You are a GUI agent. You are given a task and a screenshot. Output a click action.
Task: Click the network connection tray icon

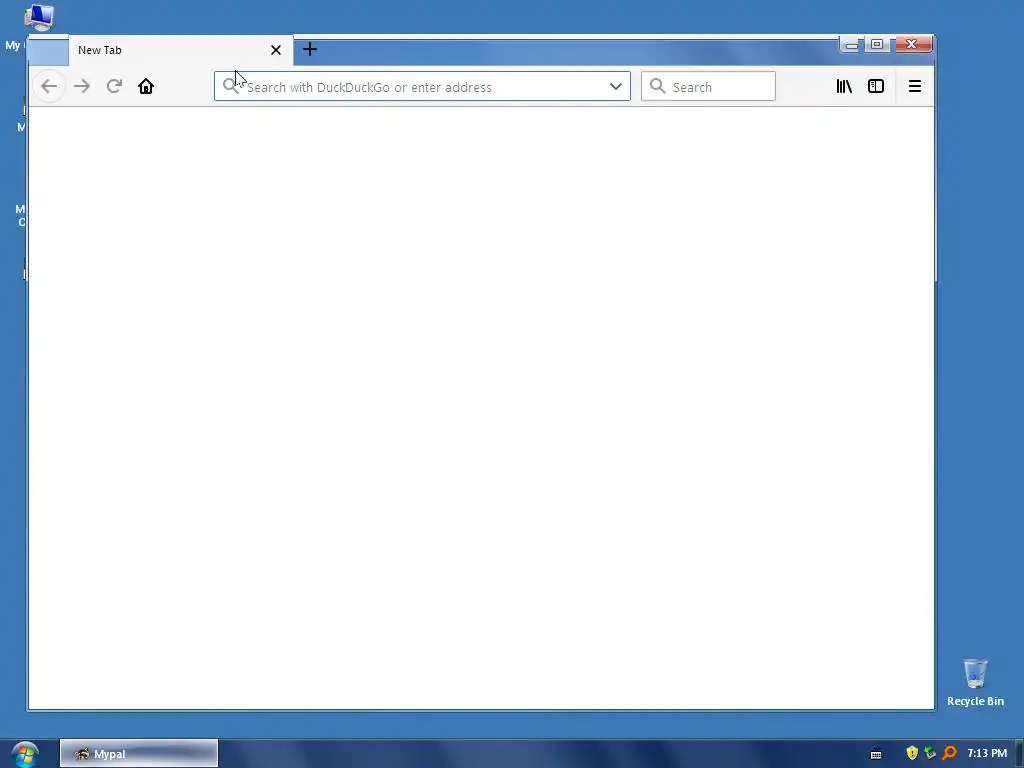tap(930, 753)
